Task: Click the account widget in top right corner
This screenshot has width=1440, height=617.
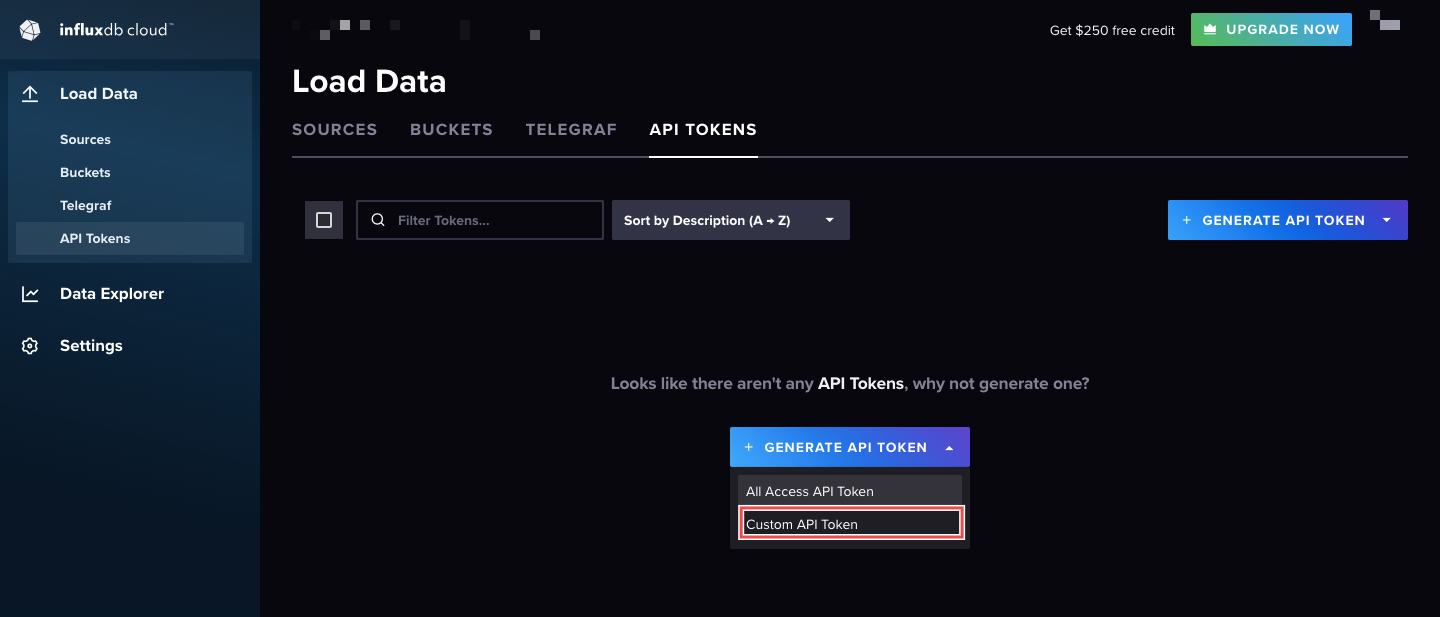Action: [1384, 20]
